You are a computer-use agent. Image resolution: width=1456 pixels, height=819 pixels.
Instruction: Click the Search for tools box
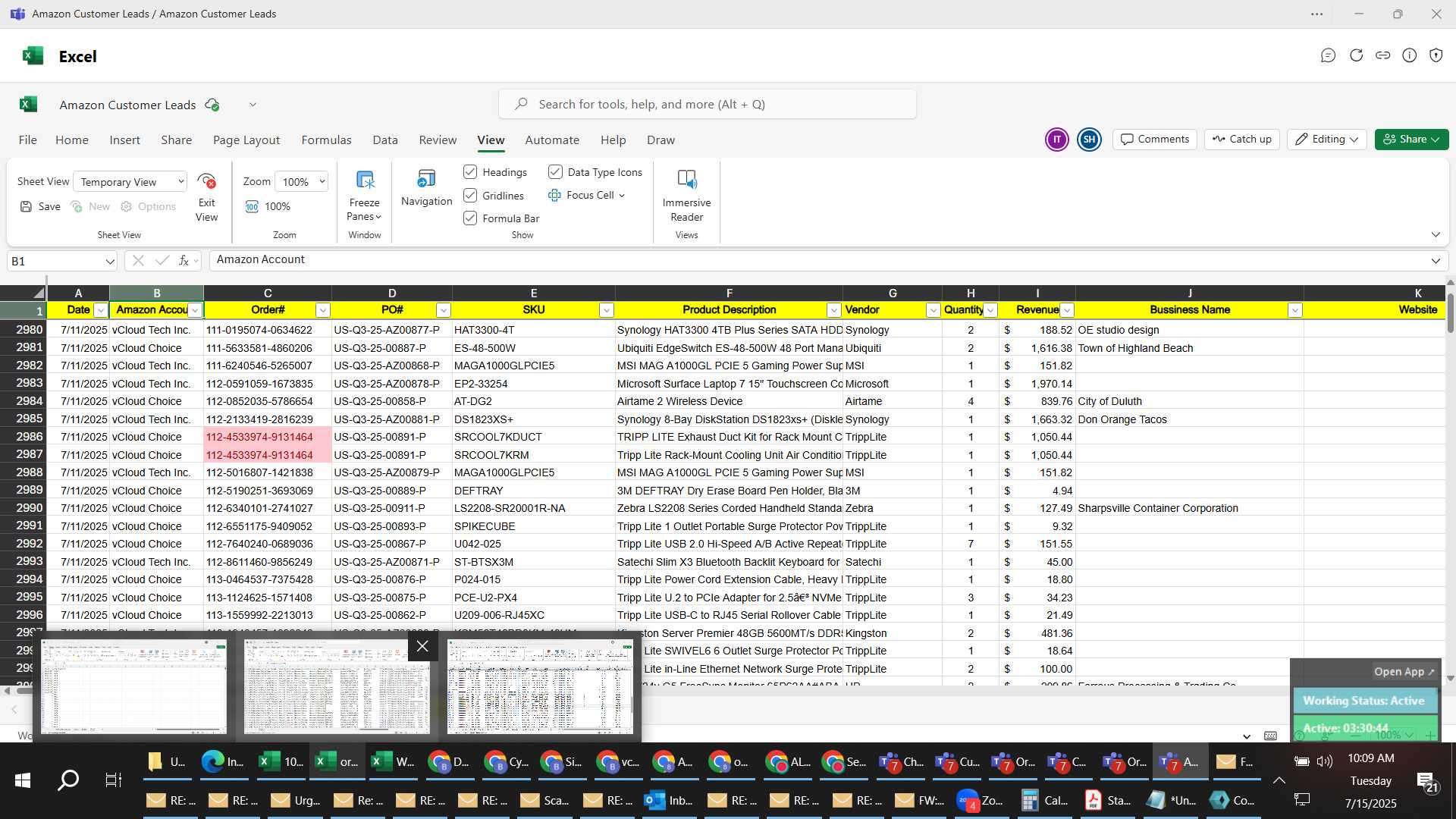point(708,105)
